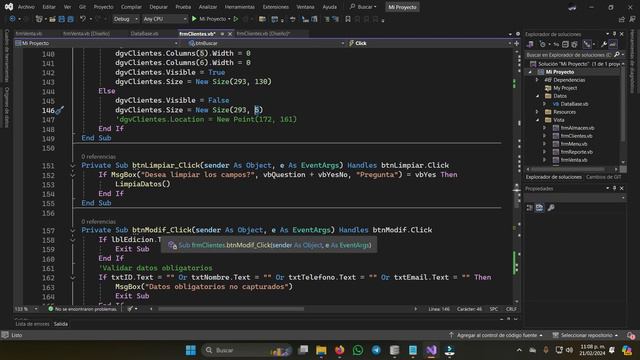The image size is (640, 360).
Task: Click the Windows Start button
Action: coord(191,350)
